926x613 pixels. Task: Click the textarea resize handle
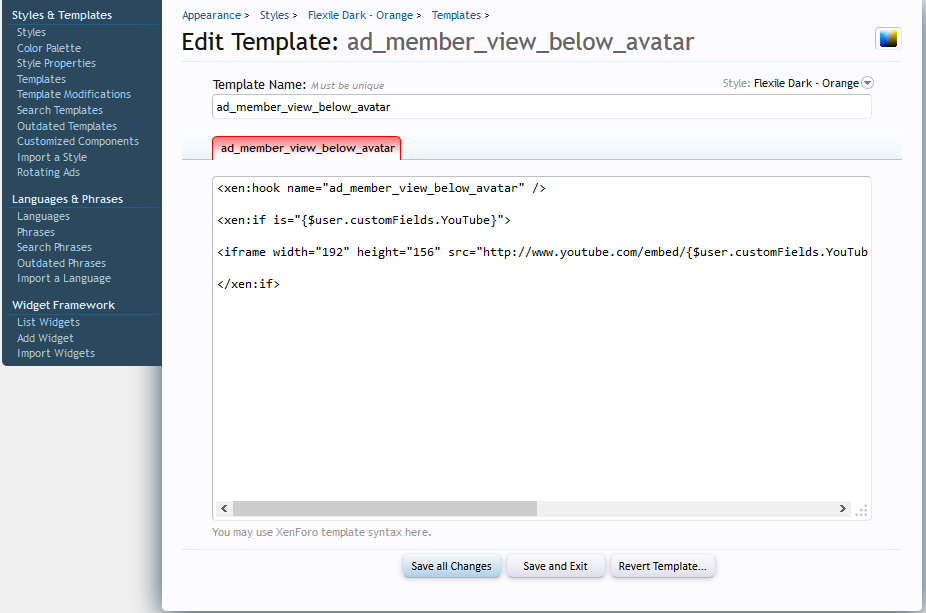point(861,510)
